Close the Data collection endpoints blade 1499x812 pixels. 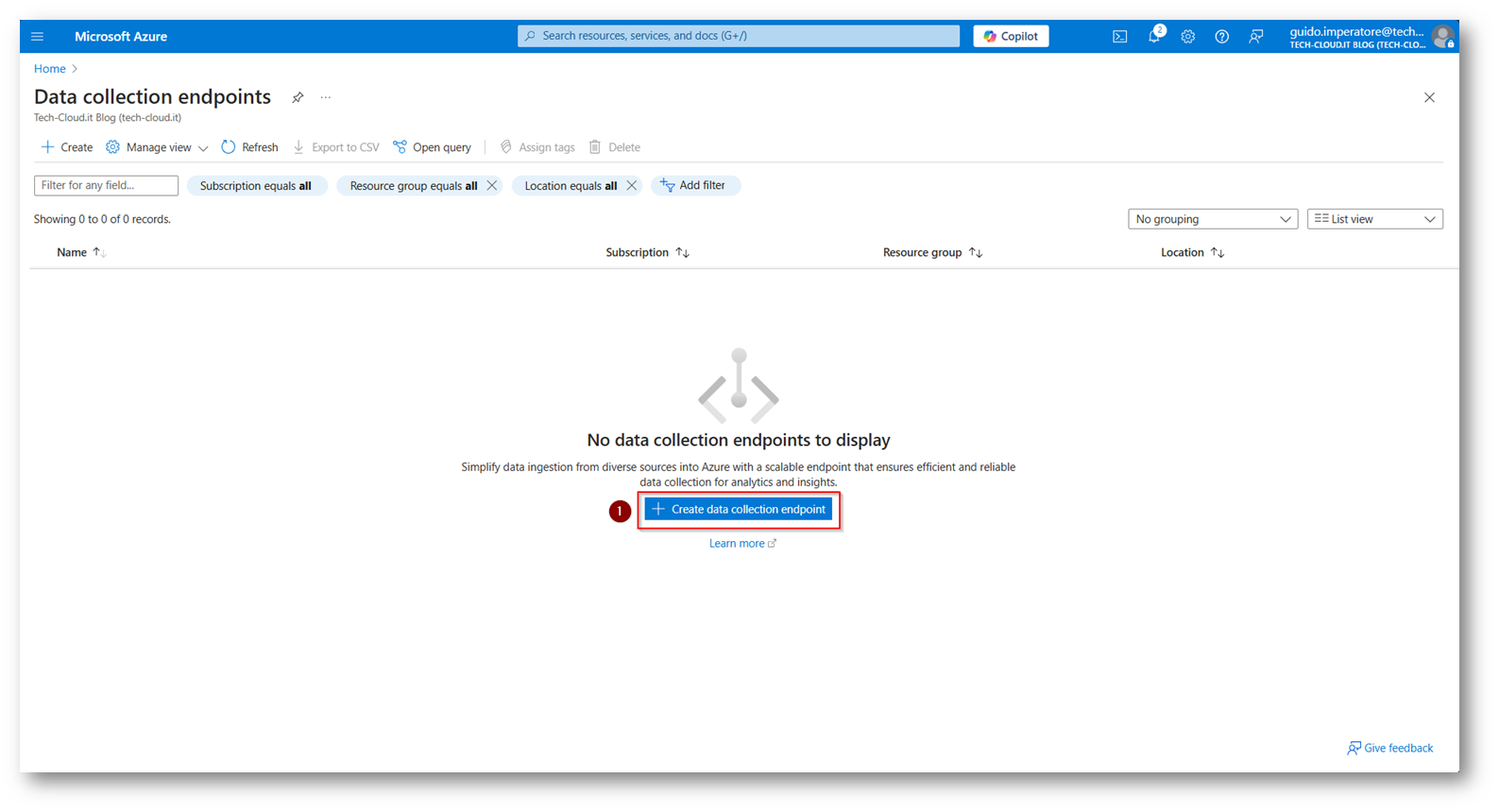pos(1429,97)
